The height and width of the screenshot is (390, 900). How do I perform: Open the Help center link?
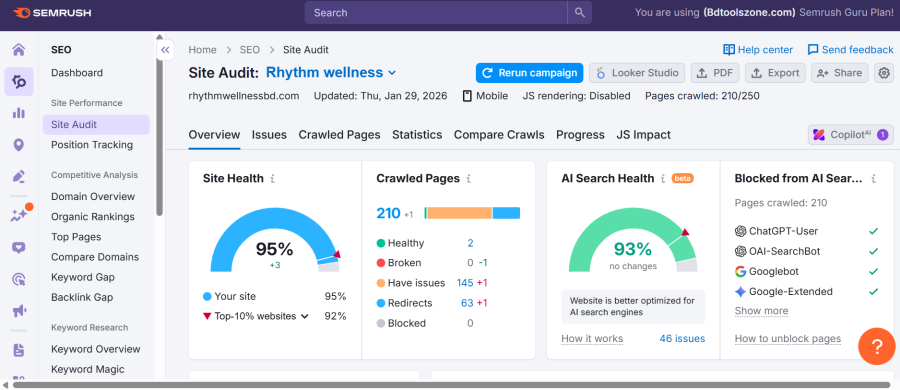tap(758, 50)
